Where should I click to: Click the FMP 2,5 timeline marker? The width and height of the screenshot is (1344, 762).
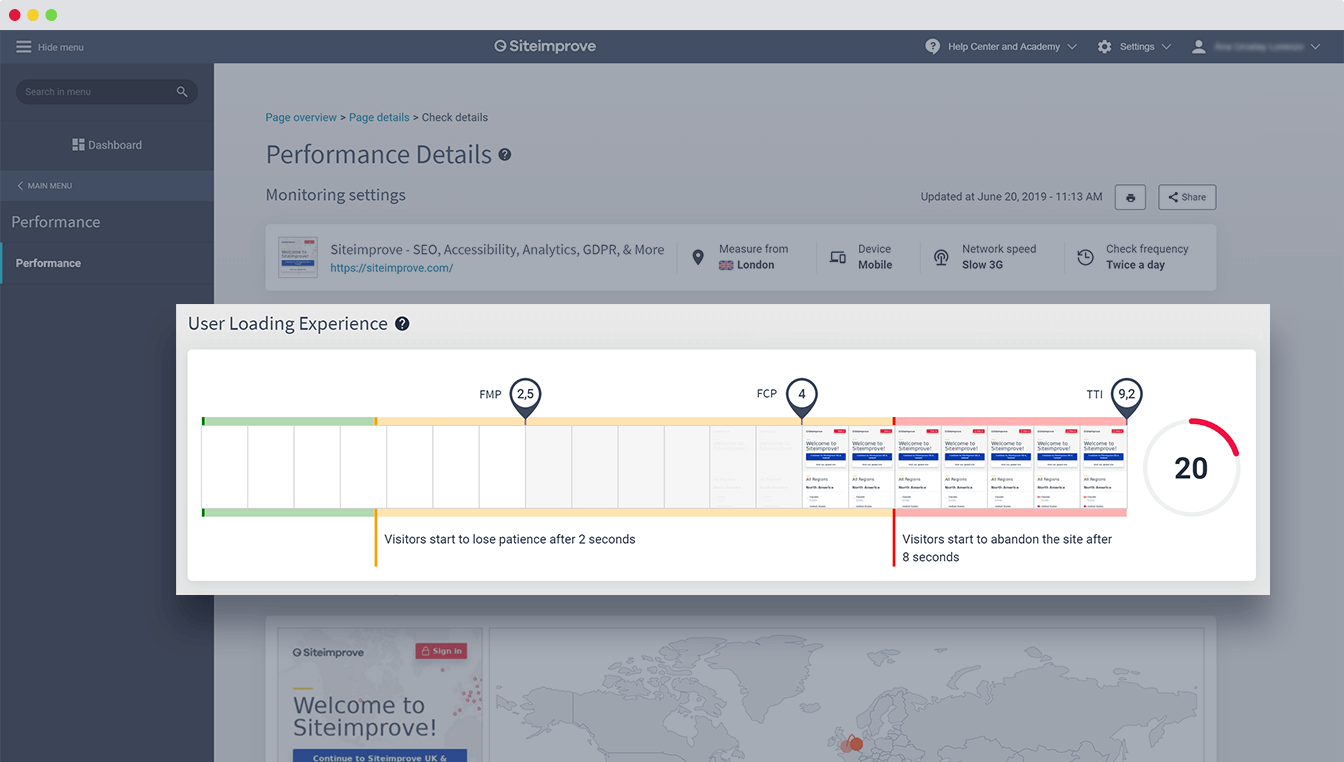tap(525, 395)
